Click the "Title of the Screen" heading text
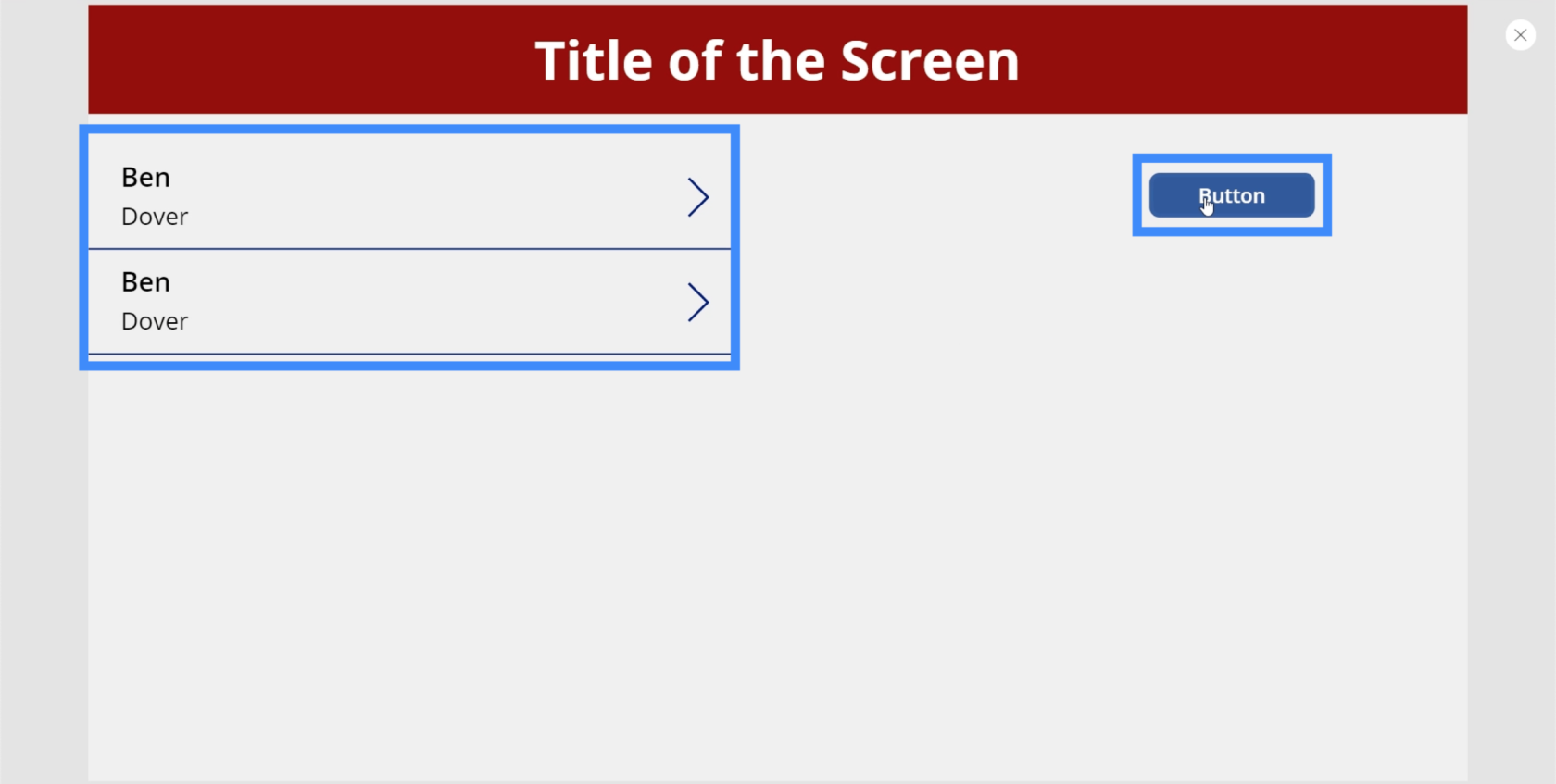The image size is (1556, 784). click(777, 61)
